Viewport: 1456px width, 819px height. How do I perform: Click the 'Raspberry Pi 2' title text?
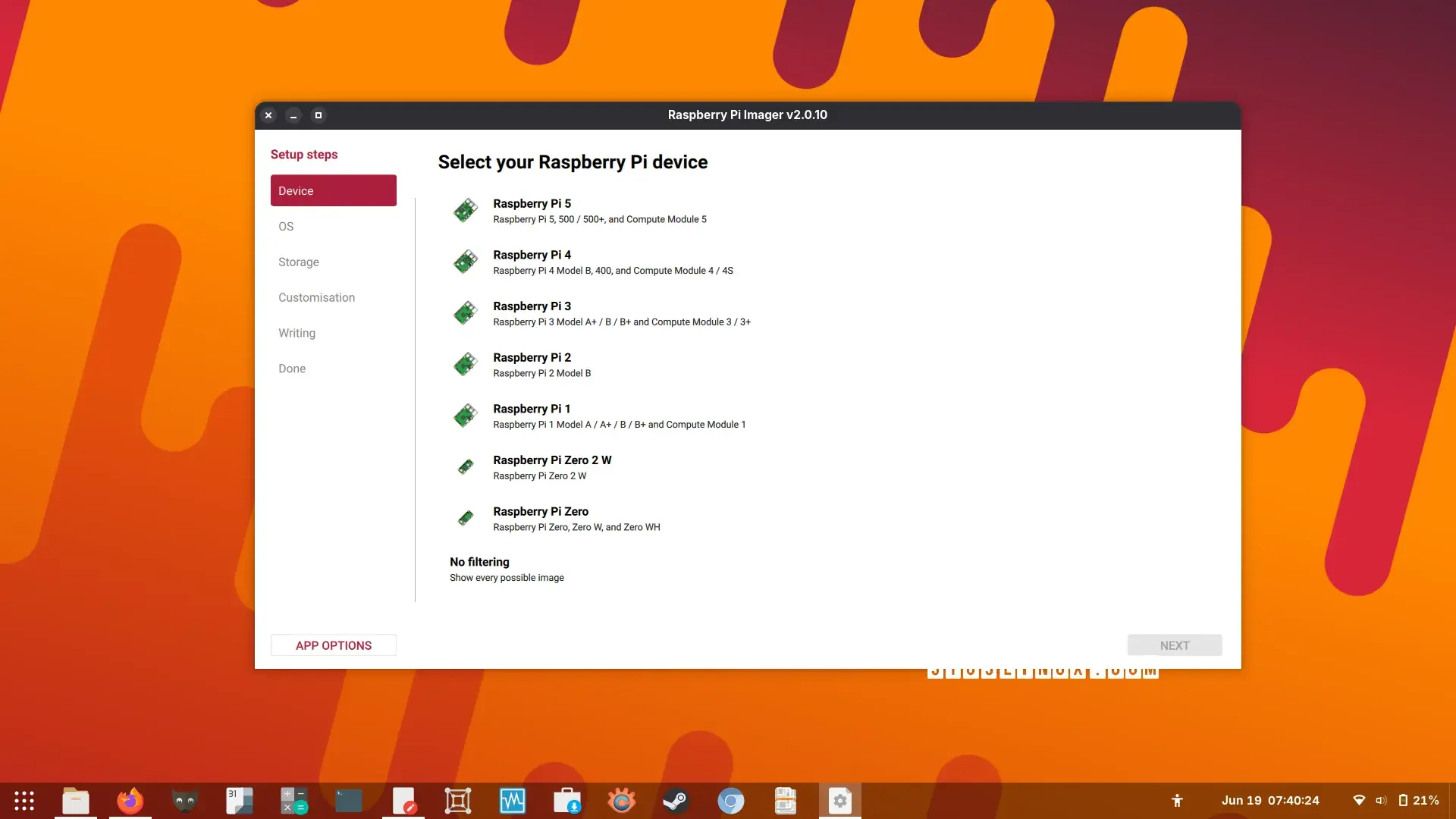pyautogui.click(x=532, y=358)
